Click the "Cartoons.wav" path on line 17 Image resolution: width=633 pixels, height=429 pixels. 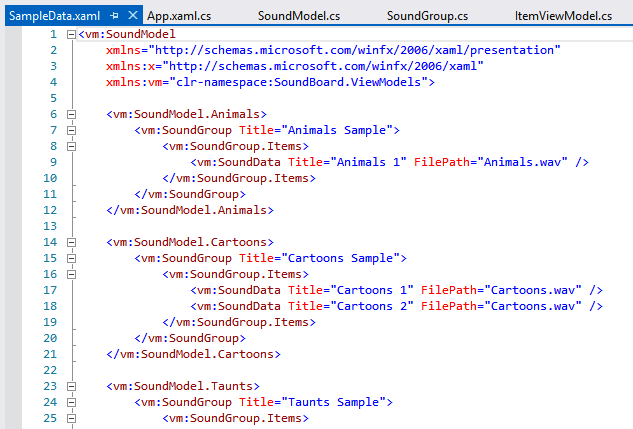tap(533, 290)
